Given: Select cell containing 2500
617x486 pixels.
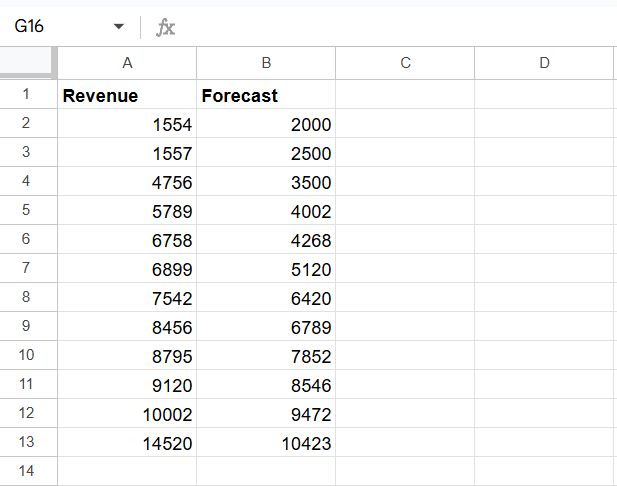Looking at the screenshot, I should coord(266,152).
